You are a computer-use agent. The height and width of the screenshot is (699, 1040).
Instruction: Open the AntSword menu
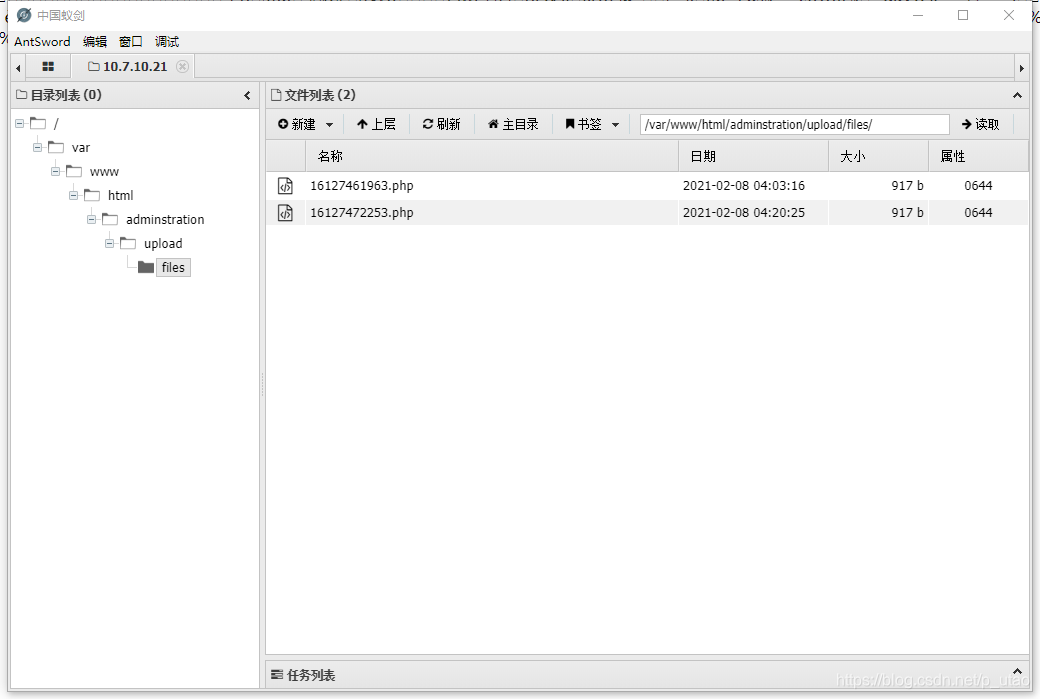coord(42,42)
